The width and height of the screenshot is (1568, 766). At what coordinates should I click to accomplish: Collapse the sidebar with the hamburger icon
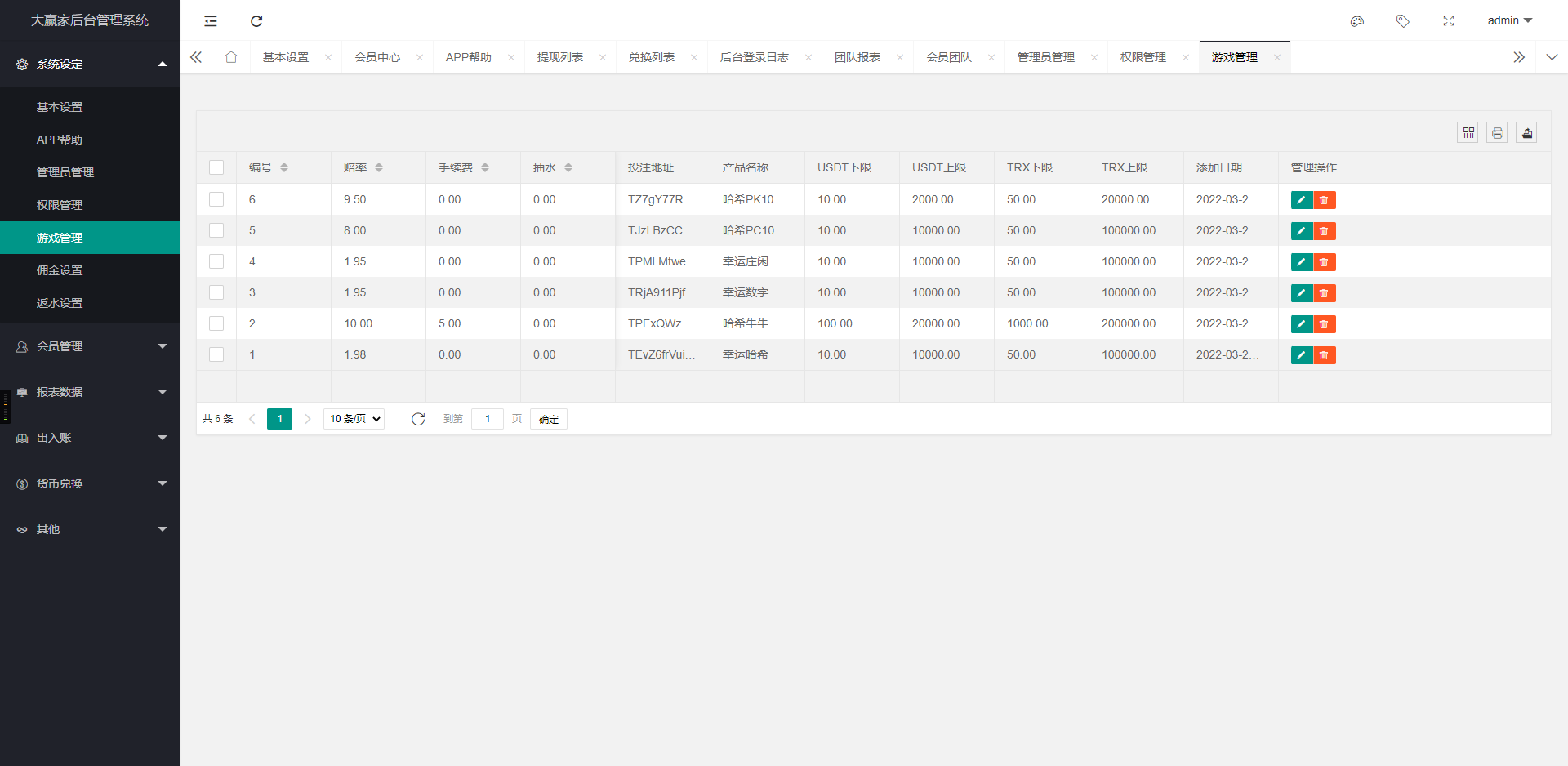pos(211,21)
